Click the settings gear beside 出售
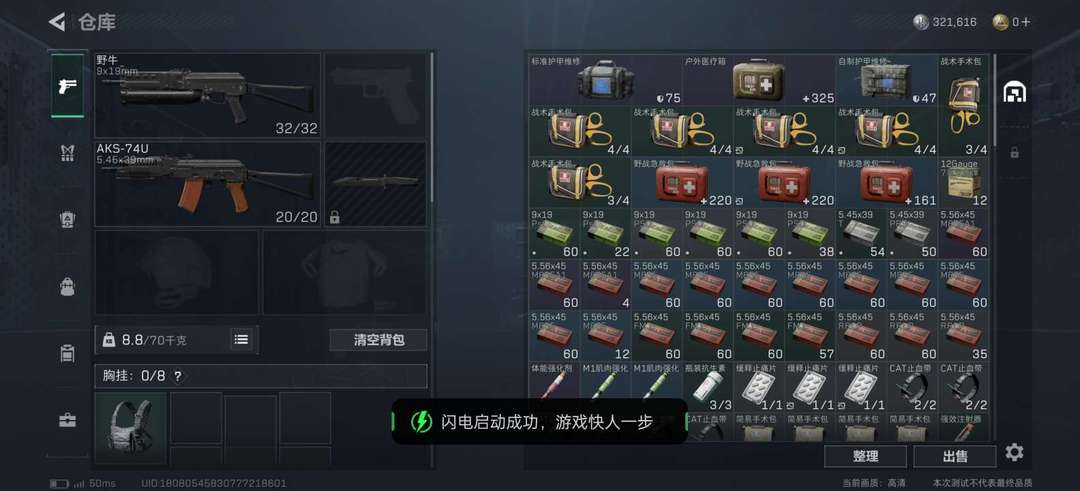The image size is (1080, 491). click(x=1014, y=452)
